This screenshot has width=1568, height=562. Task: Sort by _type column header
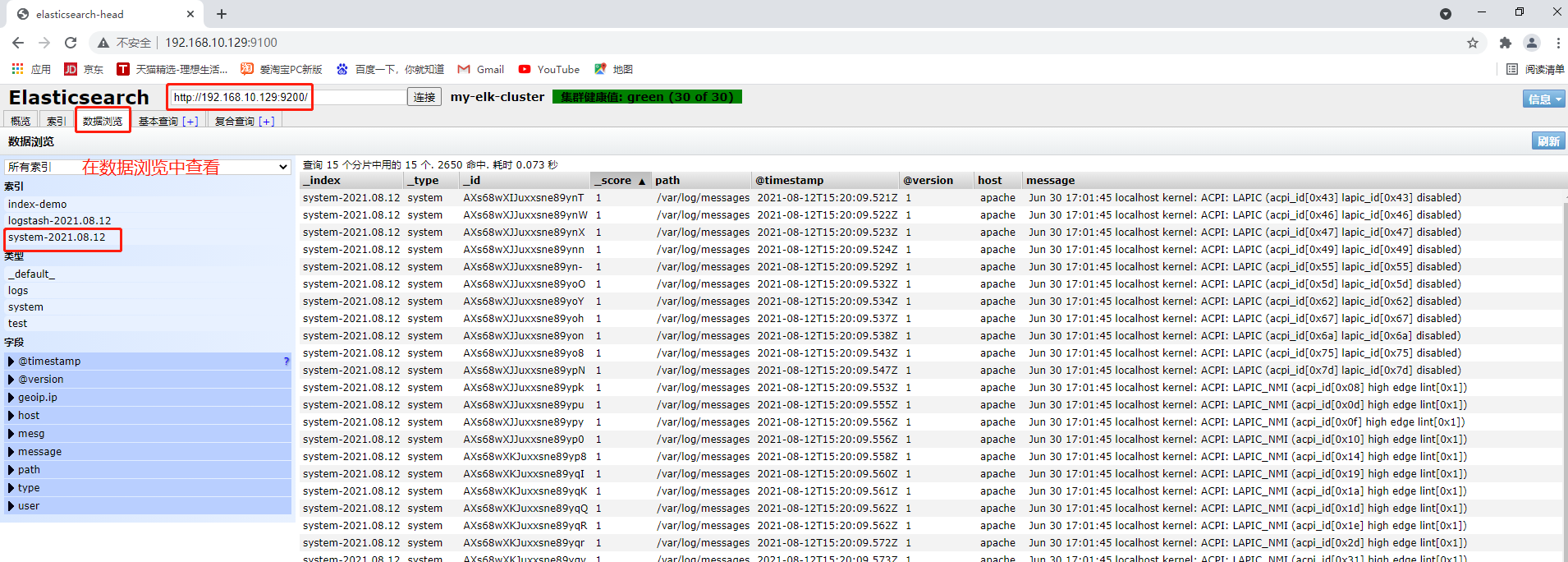click(x=432, y=180)
